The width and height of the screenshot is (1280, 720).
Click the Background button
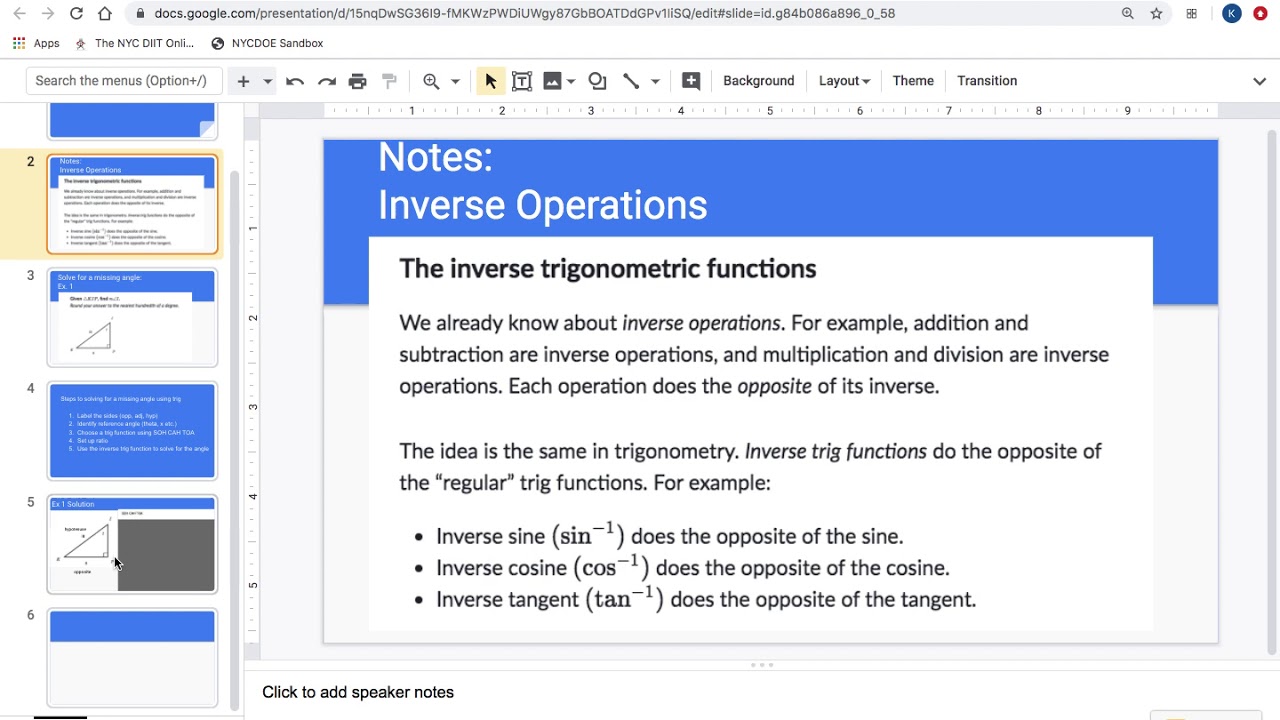tap(759, 81)
